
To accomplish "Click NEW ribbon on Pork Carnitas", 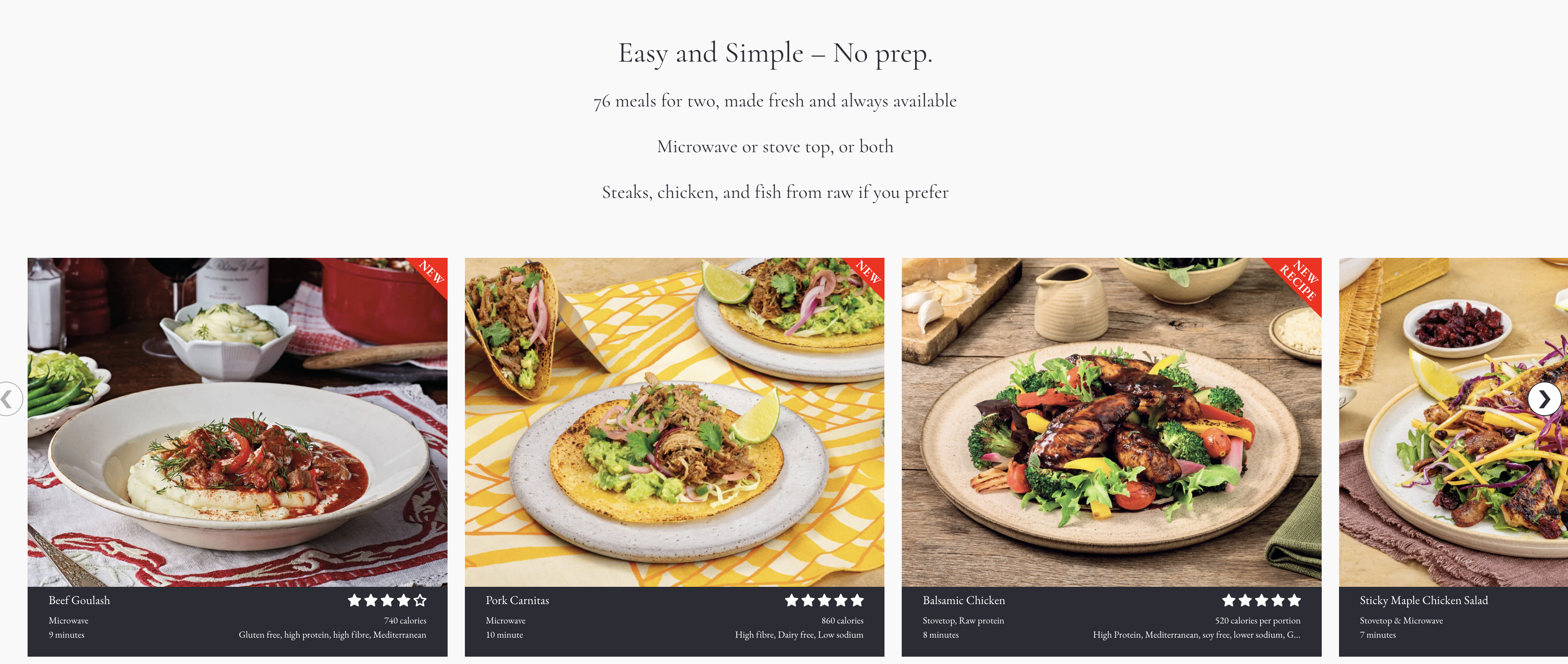I will point(869,272).
